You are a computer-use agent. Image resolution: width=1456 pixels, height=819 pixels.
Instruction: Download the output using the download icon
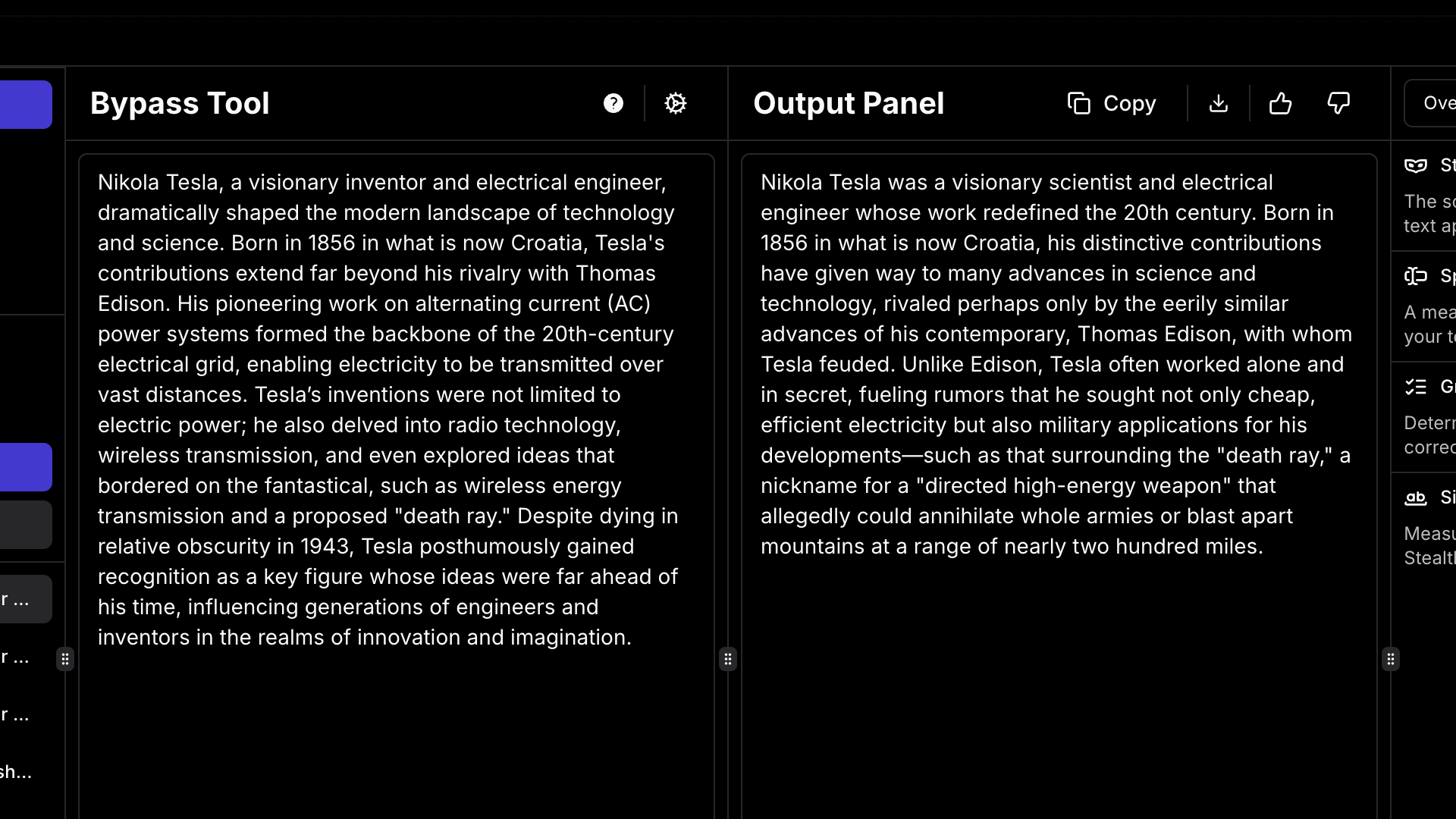tap(1217, 104)
